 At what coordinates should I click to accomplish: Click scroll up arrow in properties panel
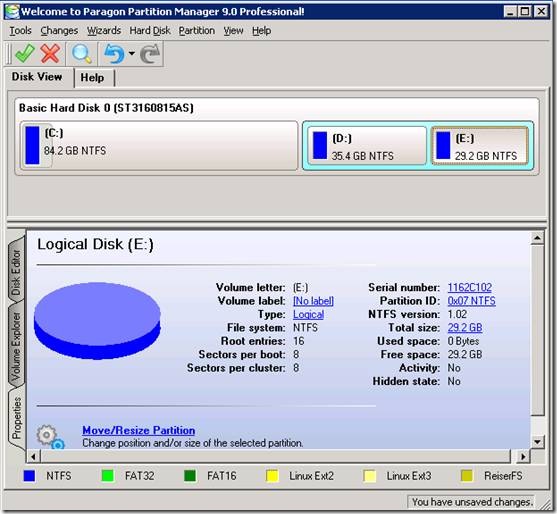pos(537,238)
